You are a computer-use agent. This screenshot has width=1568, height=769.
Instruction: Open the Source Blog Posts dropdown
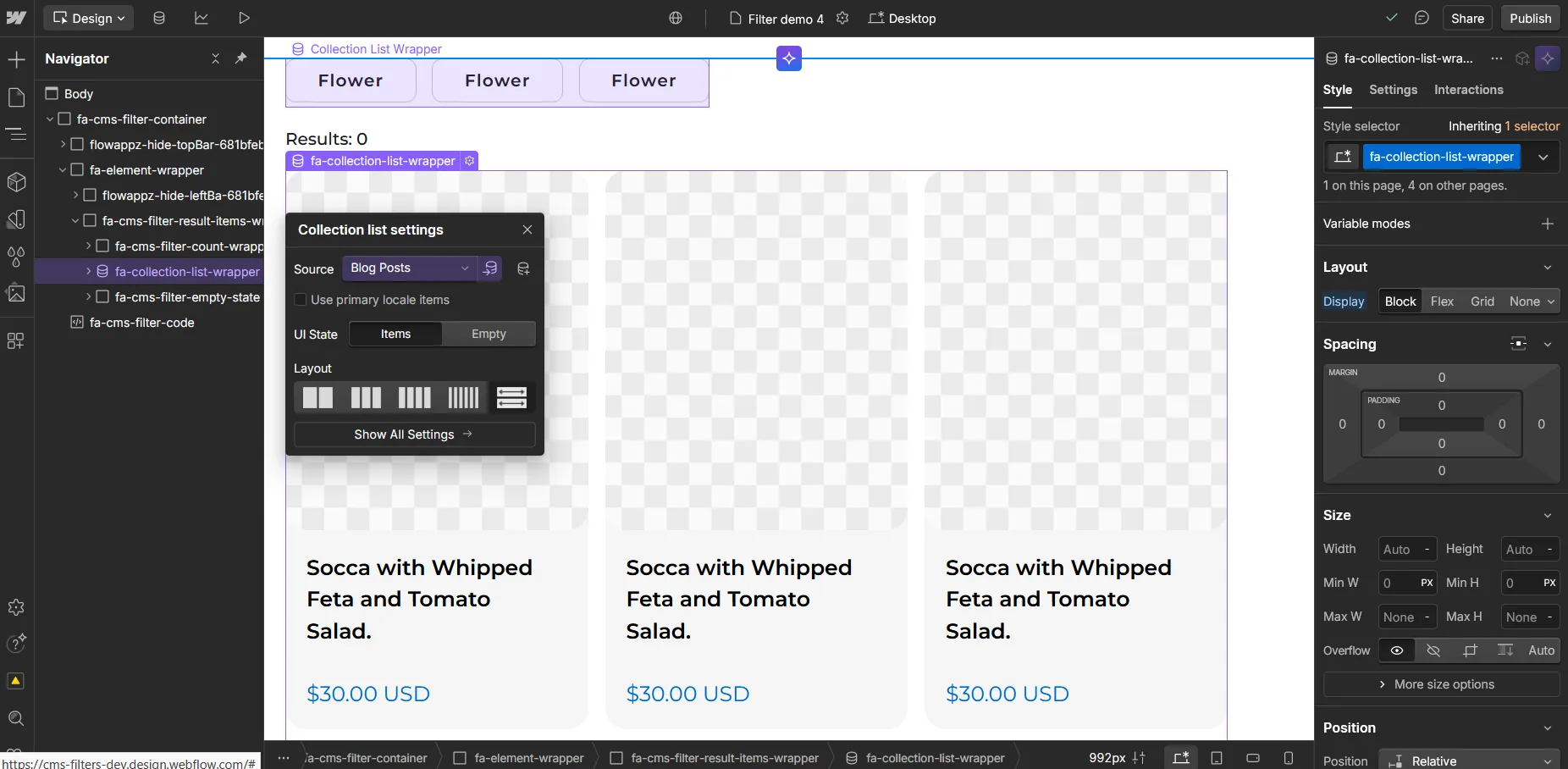click(410, 268)
